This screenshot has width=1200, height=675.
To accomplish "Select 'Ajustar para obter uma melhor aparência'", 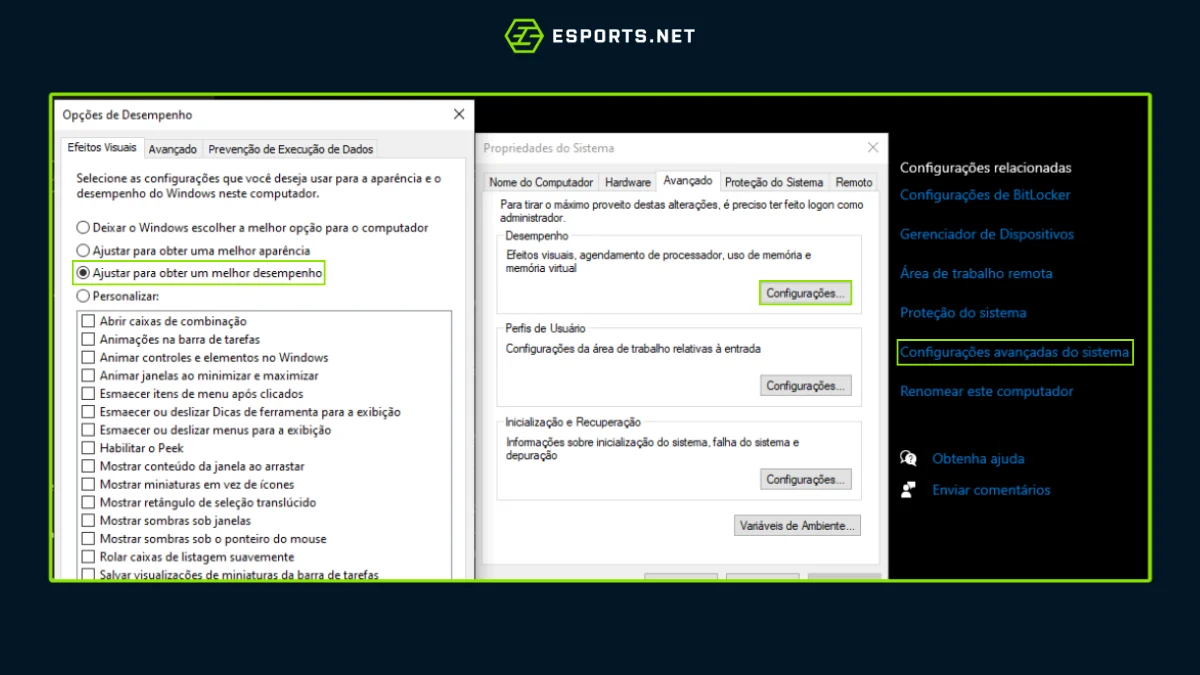I will (x=83, y=250).
